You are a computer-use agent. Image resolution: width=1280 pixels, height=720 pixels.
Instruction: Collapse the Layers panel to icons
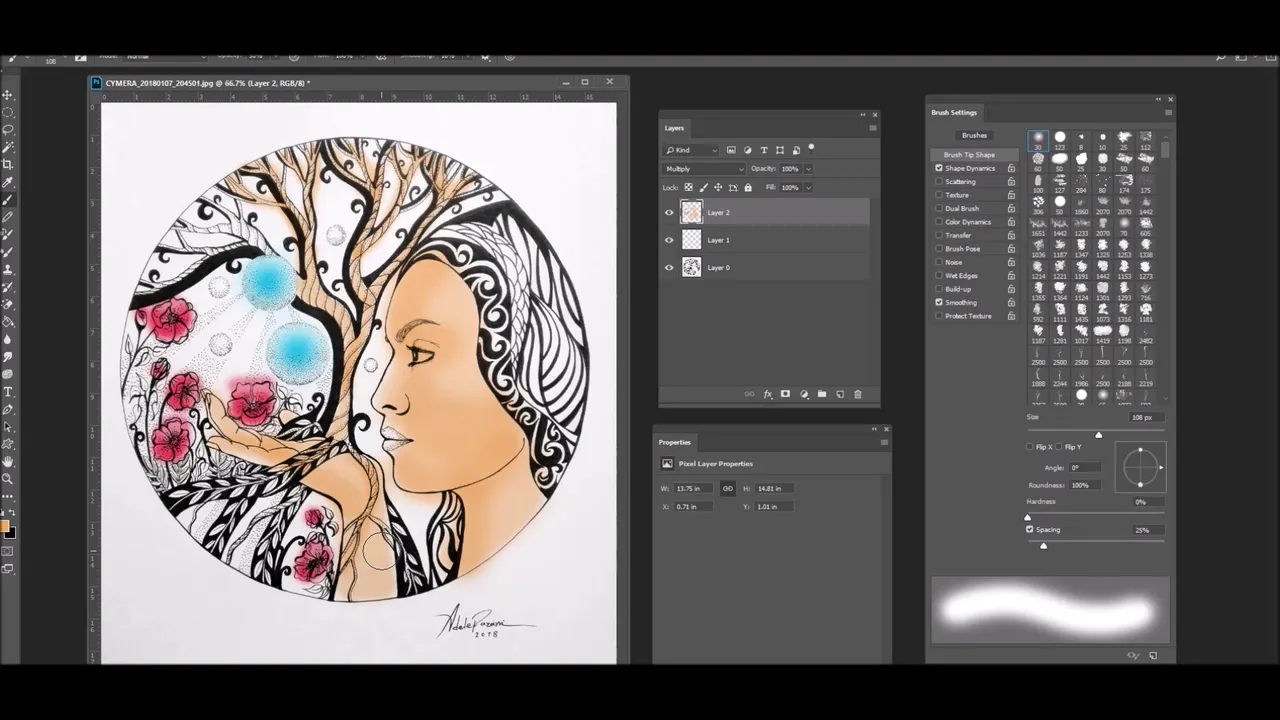click(862, 115)
